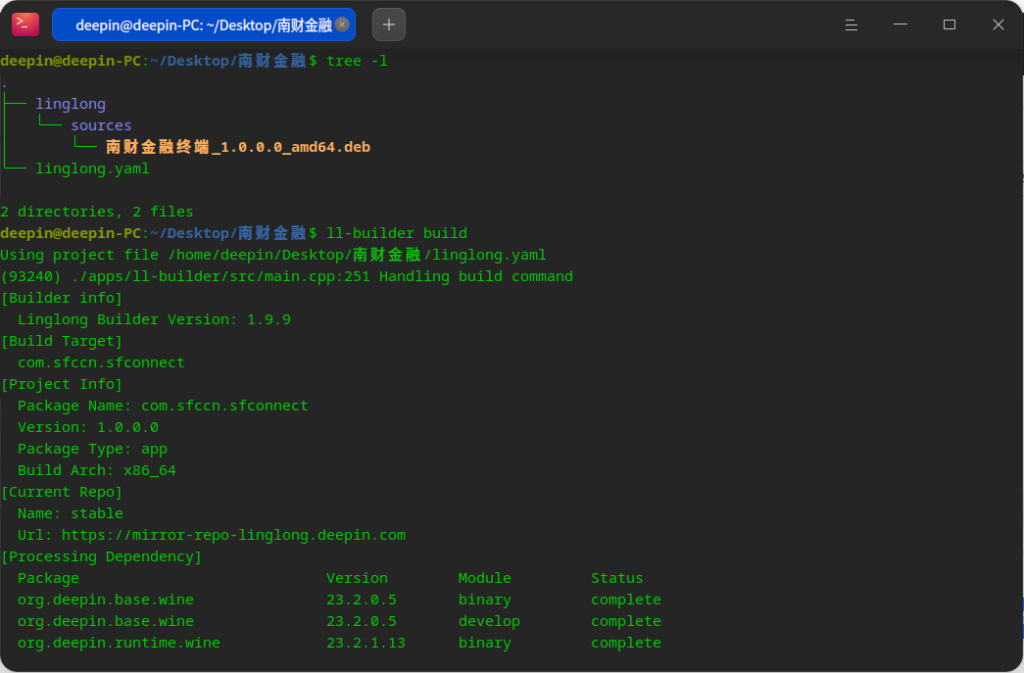Close the deepin@deepin-PC terminal tab
The height and width of the screenshot is (673, 1024).
(342, 25)
